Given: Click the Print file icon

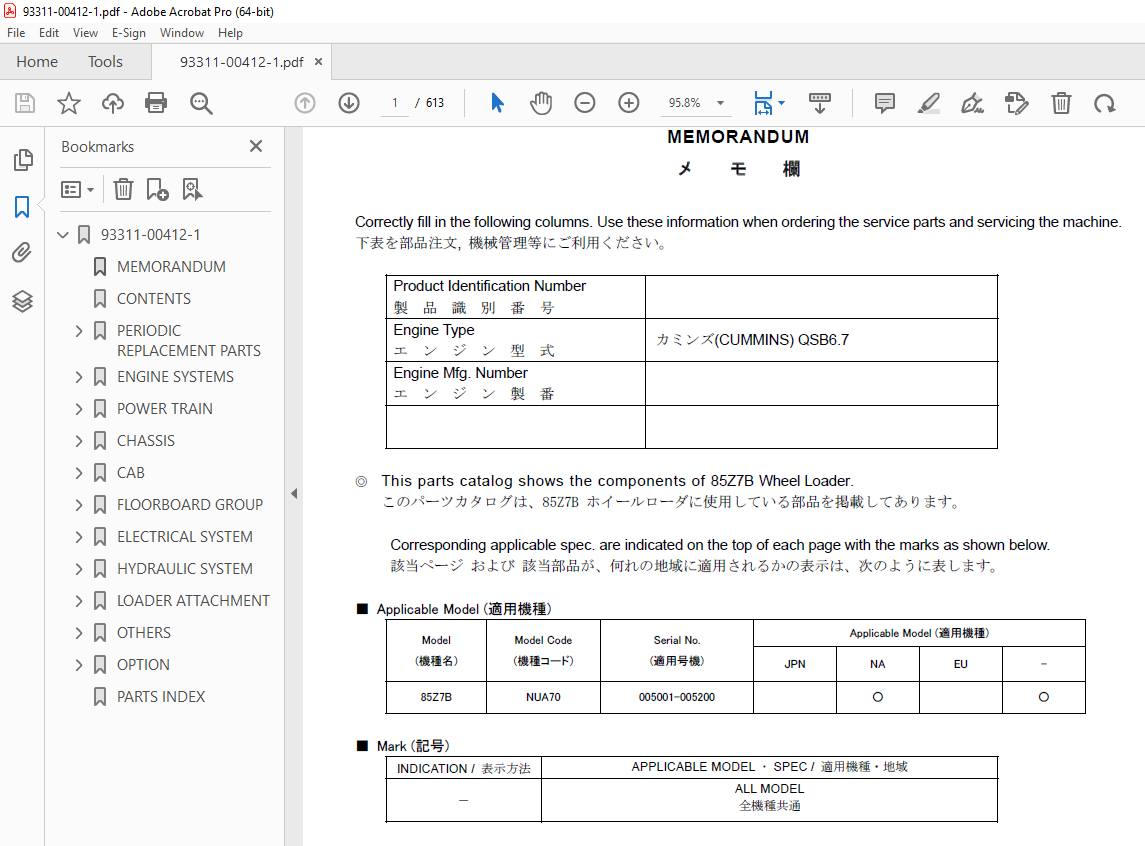Looking at the screenshot, I should pyautogui.click(x=156, y=103).
